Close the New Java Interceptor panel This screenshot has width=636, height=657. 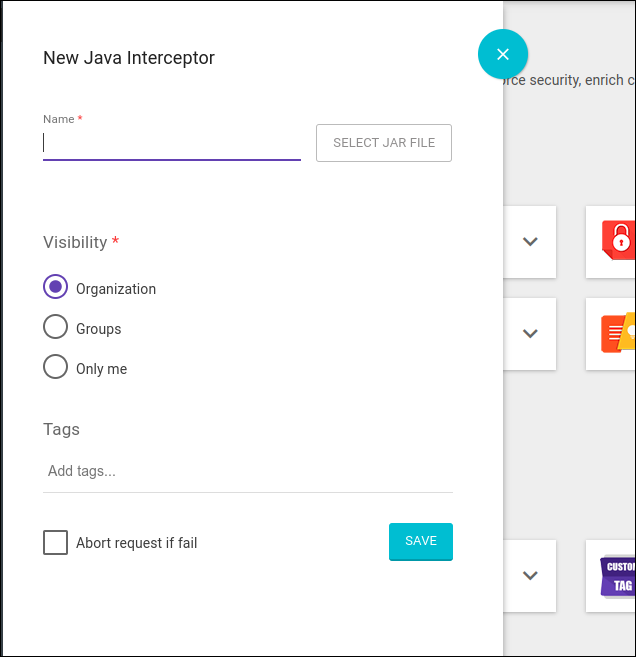click(x=502, y=54)
